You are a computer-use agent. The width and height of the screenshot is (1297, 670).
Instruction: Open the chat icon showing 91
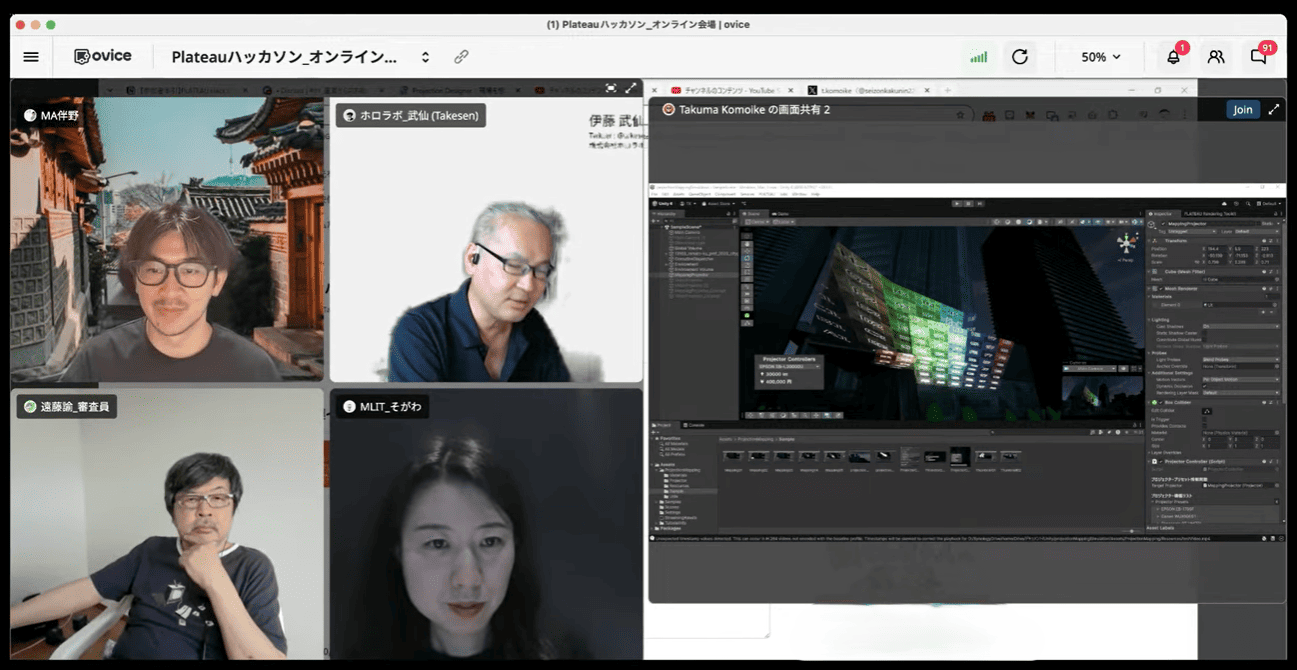tap(1258, 57)
